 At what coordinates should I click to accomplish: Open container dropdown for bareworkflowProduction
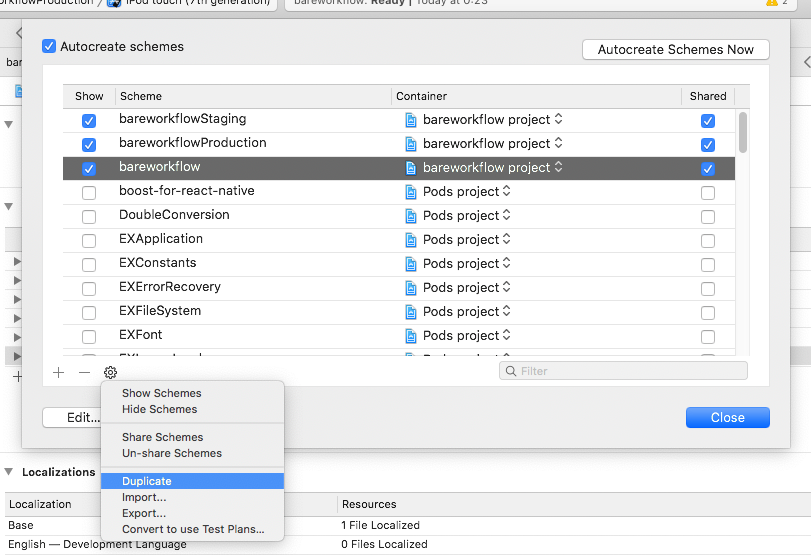(x=559, y=143)
